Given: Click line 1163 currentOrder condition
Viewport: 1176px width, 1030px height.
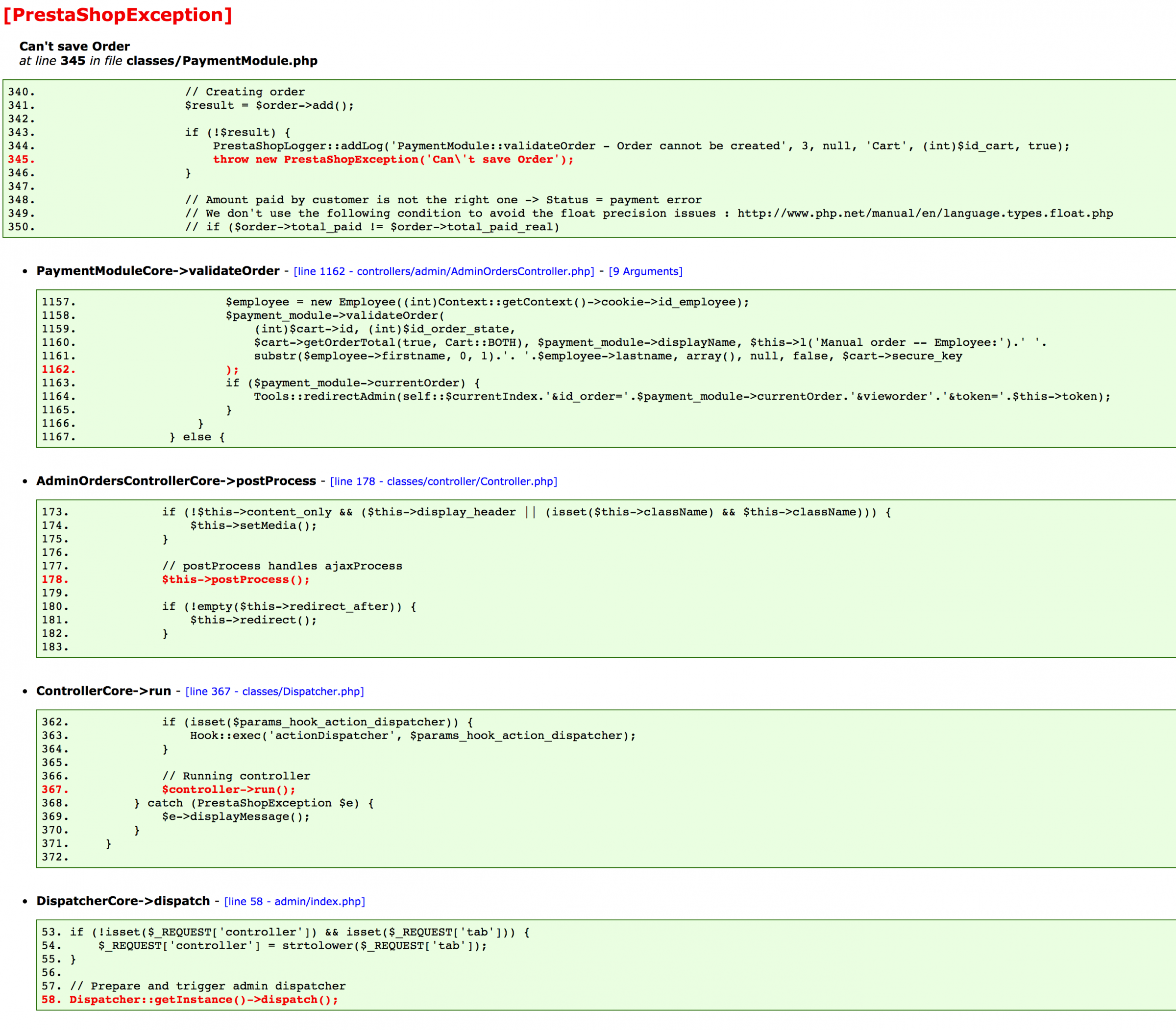Looking at the screenshot, I should point(352,383).
